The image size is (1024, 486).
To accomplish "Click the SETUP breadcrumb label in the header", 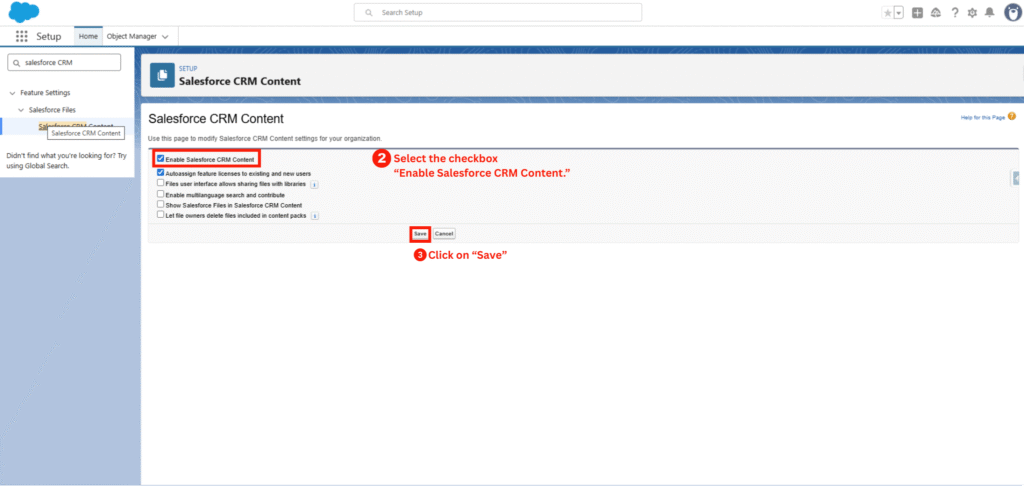I will (x=188, y=69).
